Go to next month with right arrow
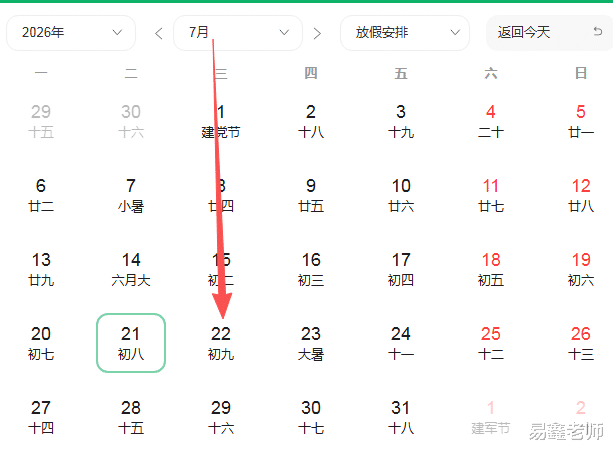 pos(317,34)
